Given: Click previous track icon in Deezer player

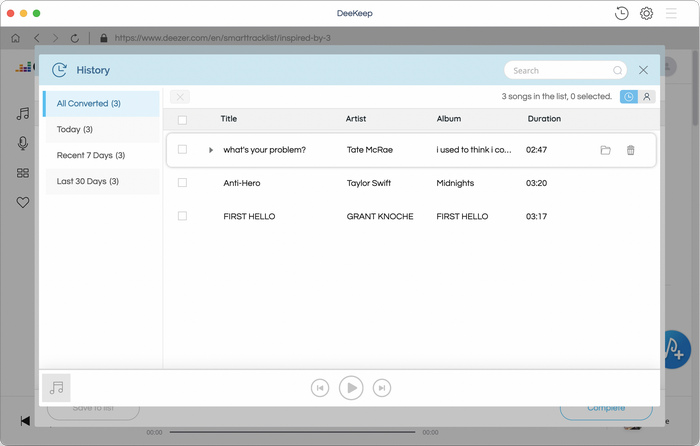Looking at the screenshot, I should pyautogui.click(x=25, y=421).
